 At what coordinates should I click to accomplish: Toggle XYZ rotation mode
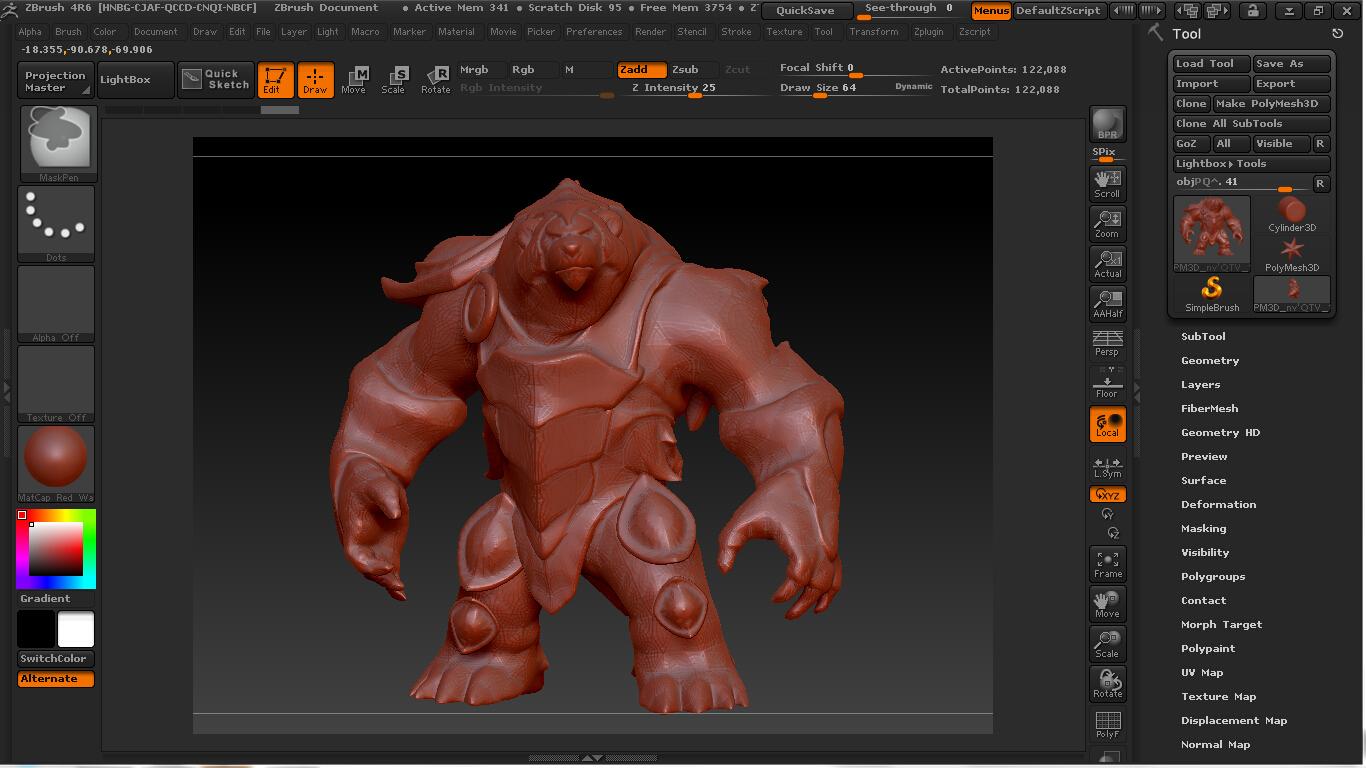coord(1107,495)
